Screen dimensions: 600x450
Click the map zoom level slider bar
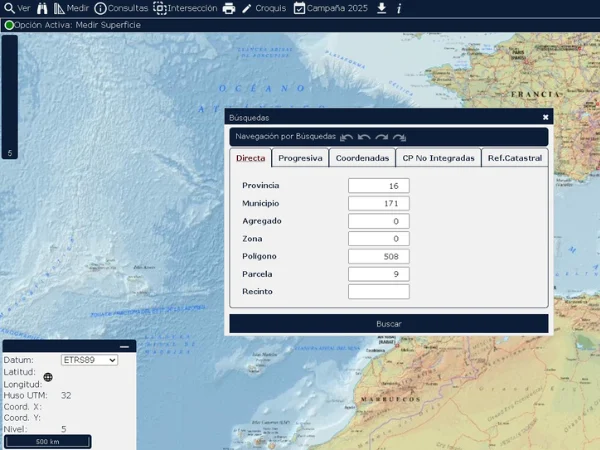pyautogui.click(x=9, y=95)
